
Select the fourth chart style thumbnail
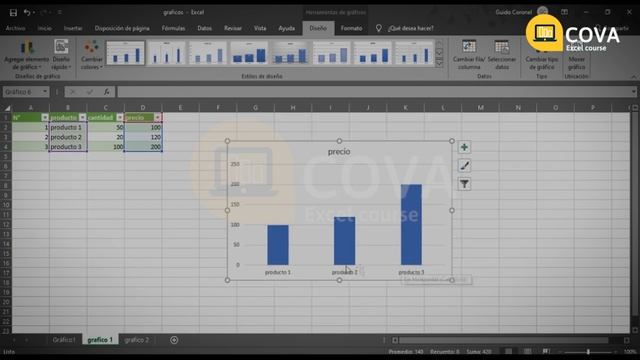pyautogui.click(x=249, y=53)
